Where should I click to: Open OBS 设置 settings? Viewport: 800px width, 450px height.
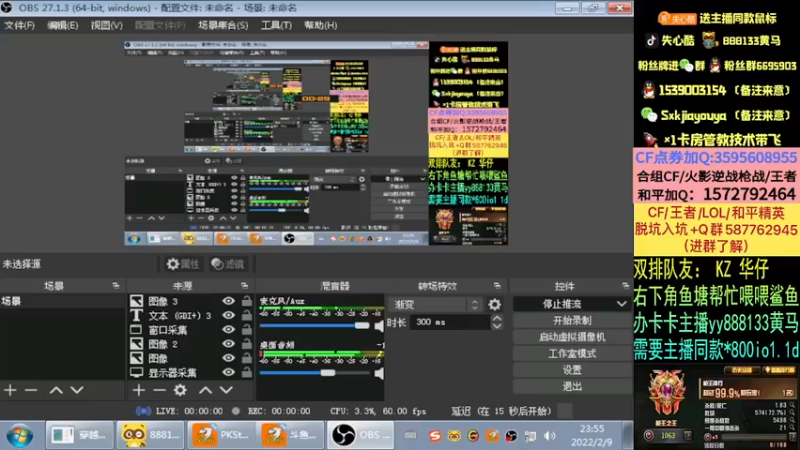572,369
